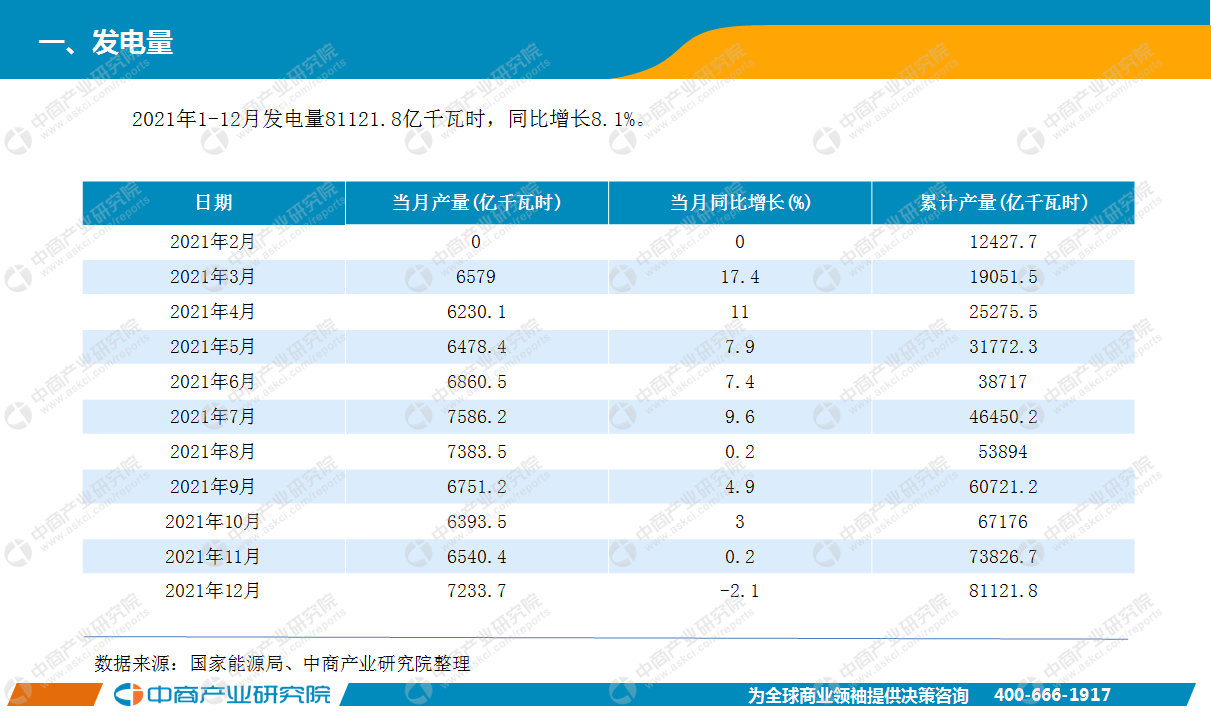
Task: Click the cumulative value 46450.2
Action: click(1003, 417)
